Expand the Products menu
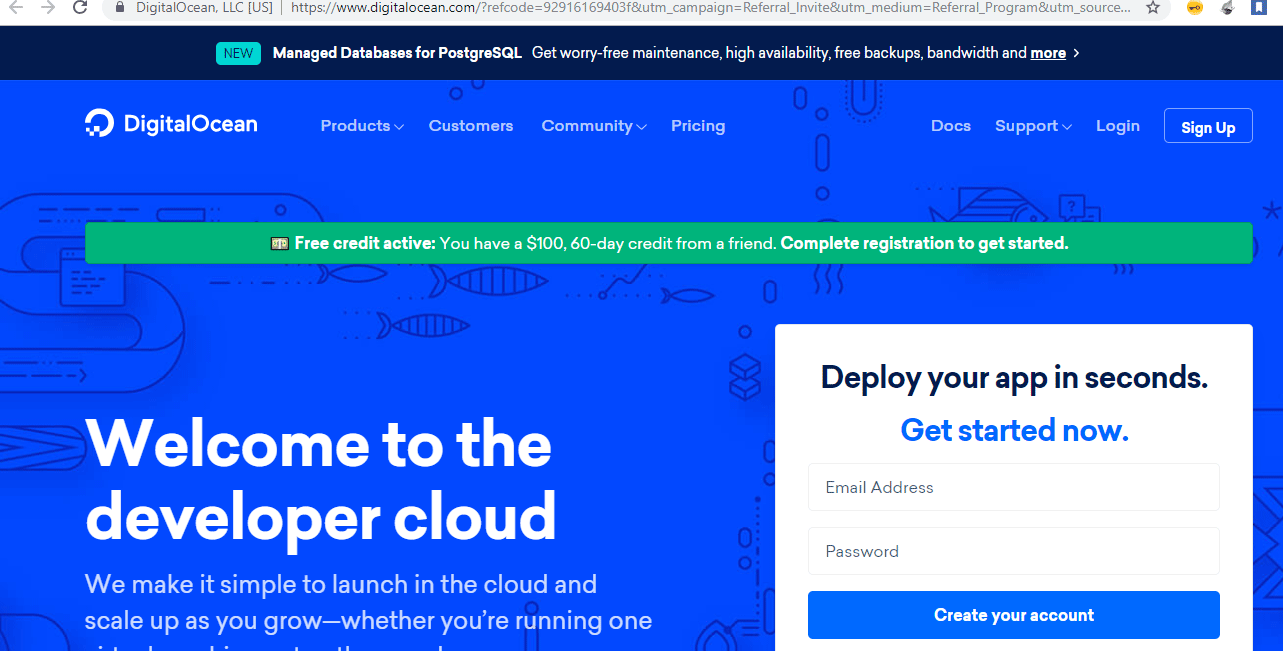The height and width of the screenshot is (651, 1283). 362,126
